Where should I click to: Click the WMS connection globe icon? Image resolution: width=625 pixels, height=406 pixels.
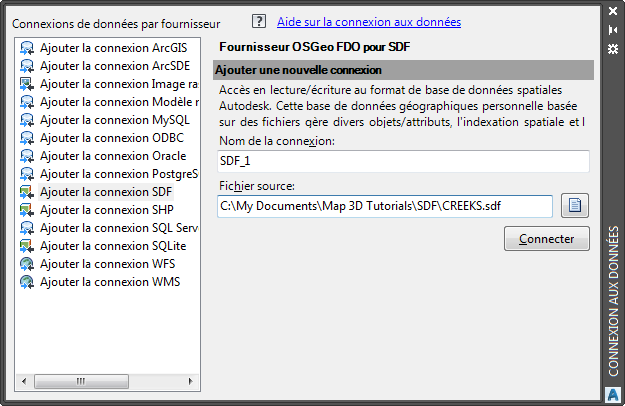click(27, 282)
